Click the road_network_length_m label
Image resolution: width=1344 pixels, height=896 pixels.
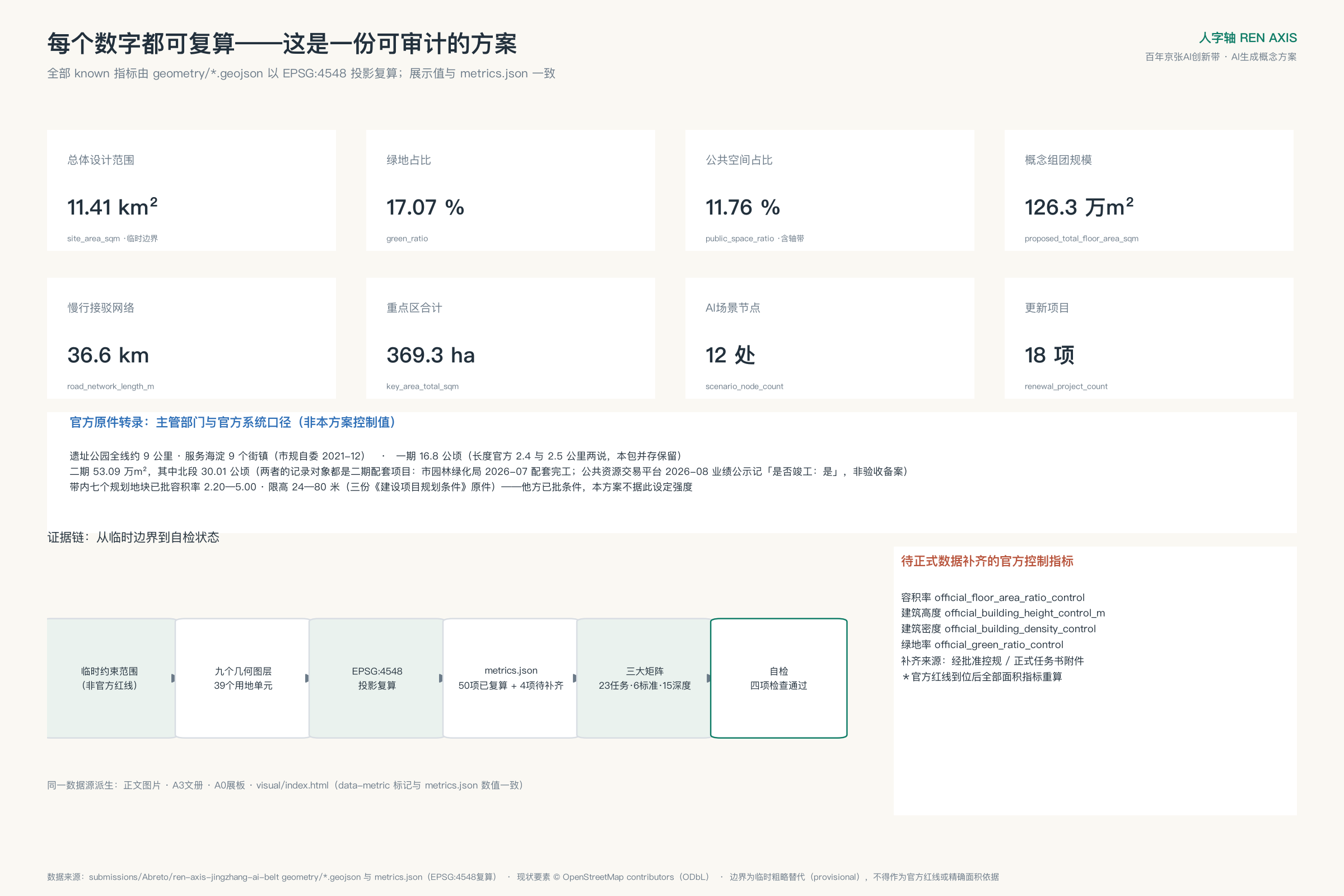(110, 386)
